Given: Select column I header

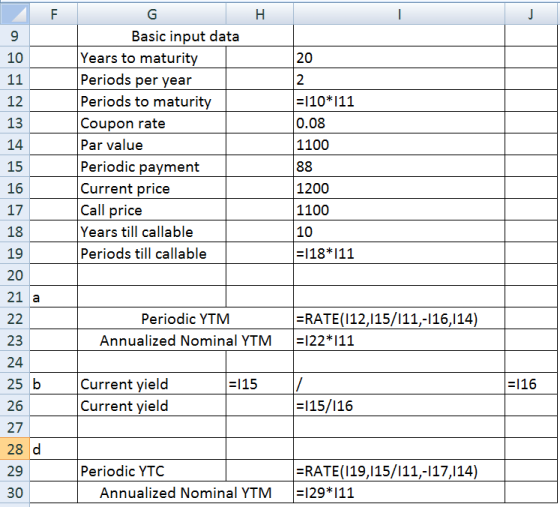Looking at the screenshot, I should (399, 14).
